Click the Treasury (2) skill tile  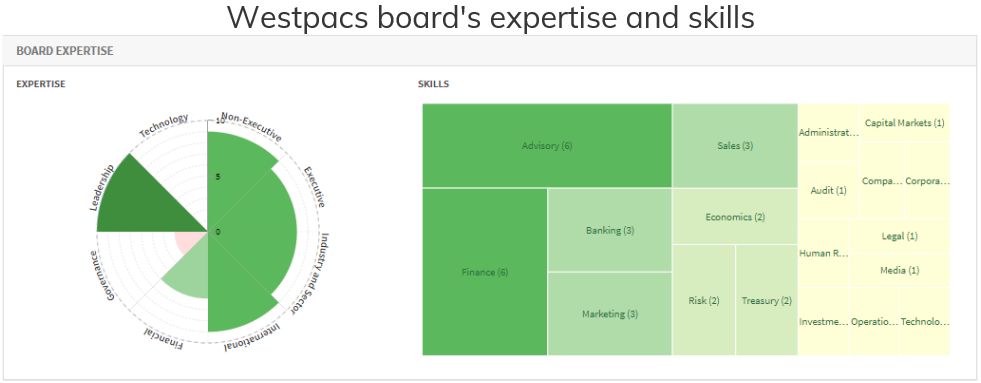[x=766, y=300]
